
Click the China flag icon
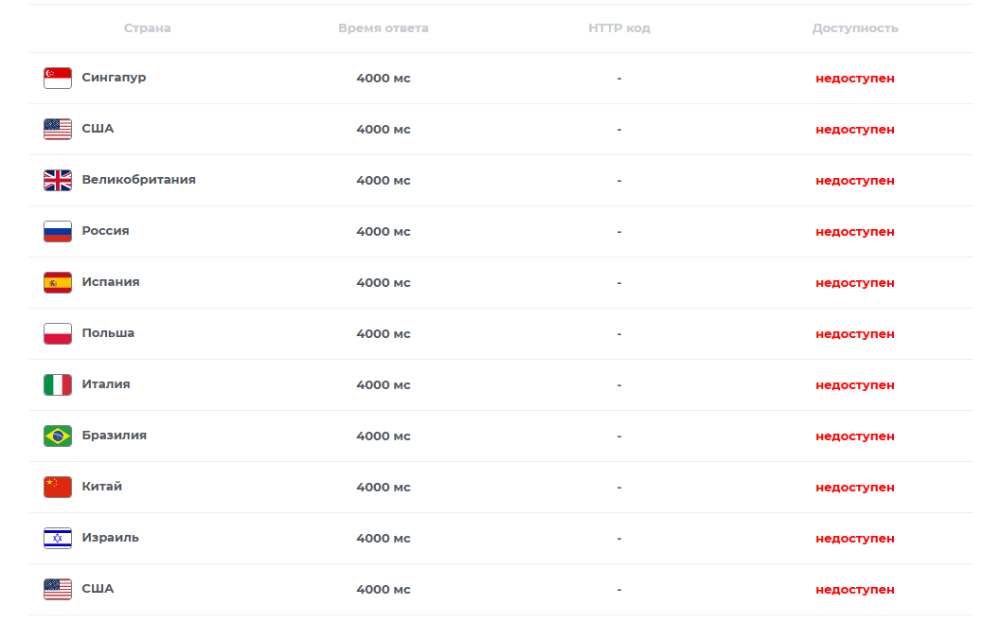coord(57,487)
